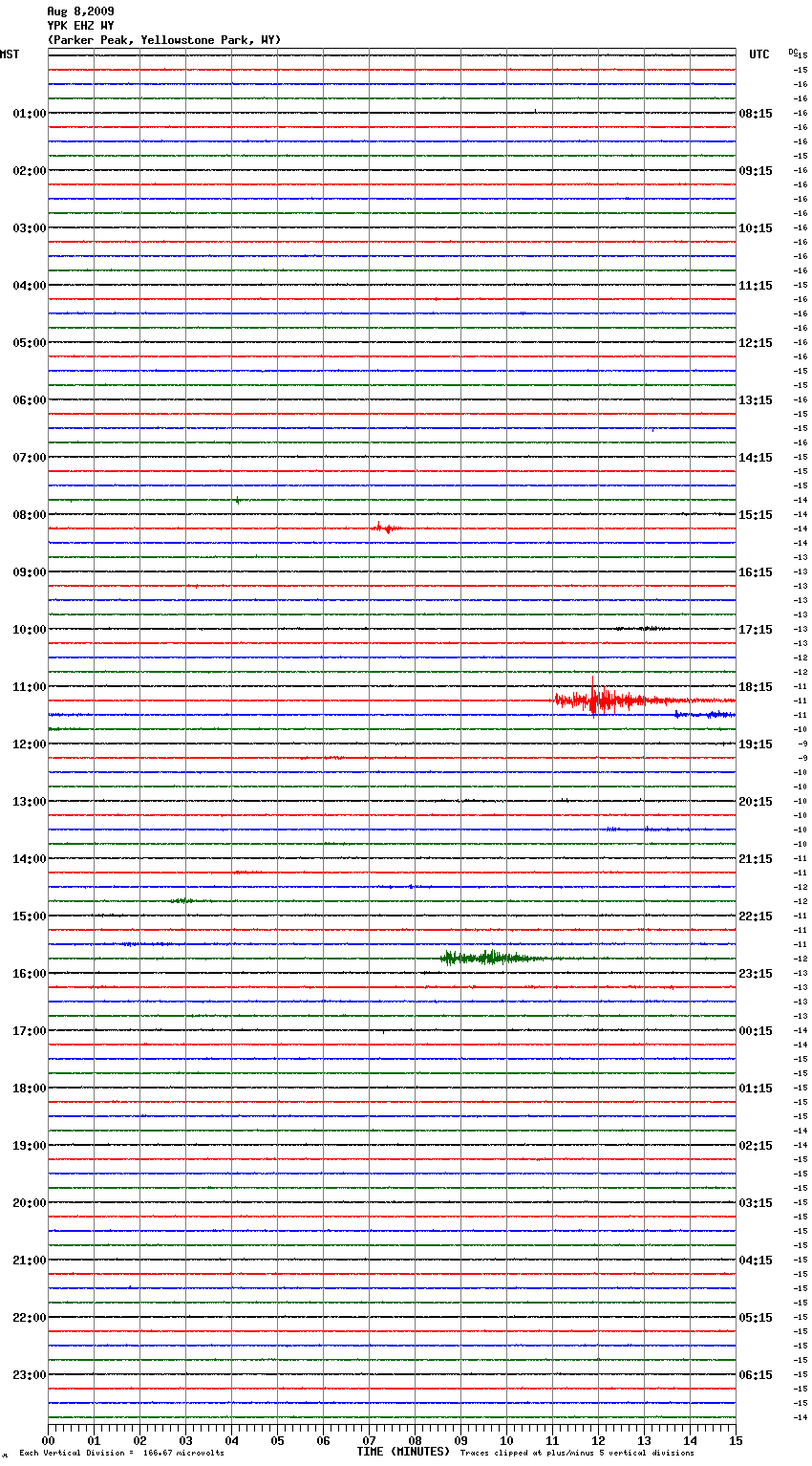Select the 13:00 MST row label
This screenshot has width=812, height=1466.
click(x=30, y=802)
